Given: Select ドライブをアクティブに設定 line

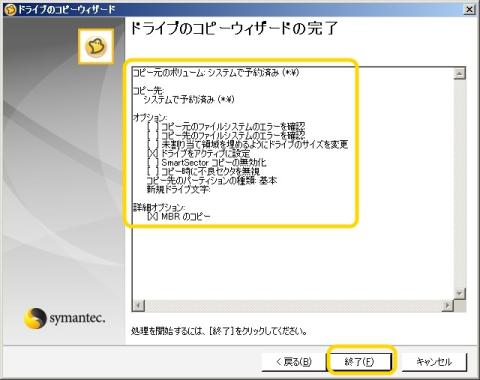Looking at the screenshot, I should coord(199,153).
